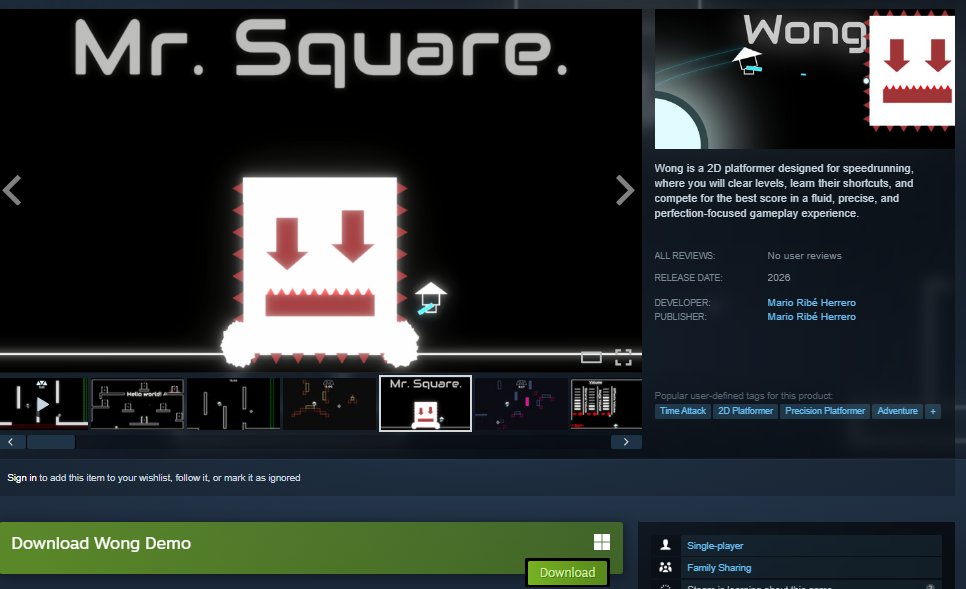The image size is (966, 589).
Task: Click the green Download button
Action: [567, 572]
